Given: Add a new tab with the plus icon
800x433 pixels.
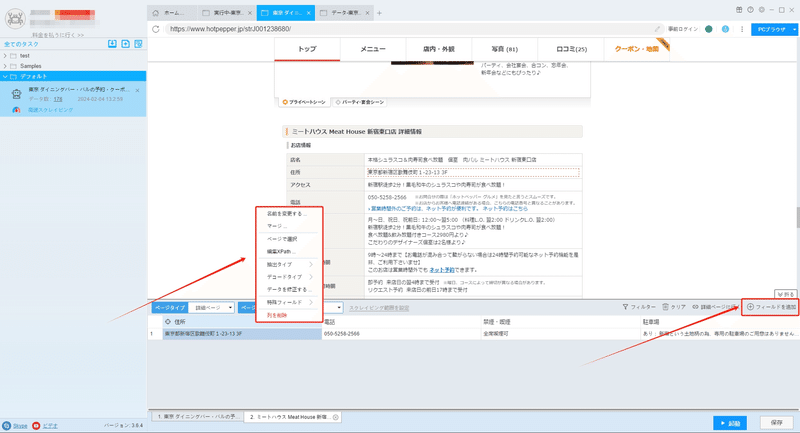Looking at the screenshot, I should click(x=379, y=13).
